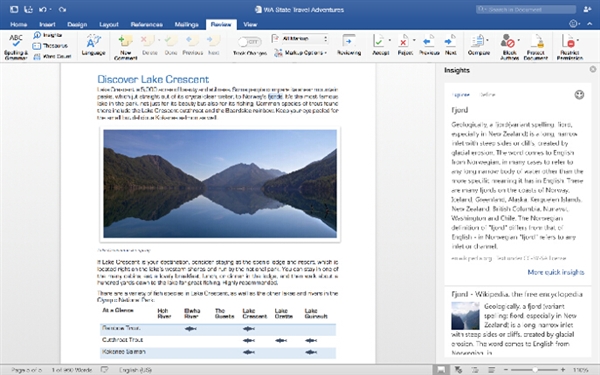This screenshot has width=600, height=375.
Task: Open the sidebar layout icon in title bar
Action: (x=13, y=9)
